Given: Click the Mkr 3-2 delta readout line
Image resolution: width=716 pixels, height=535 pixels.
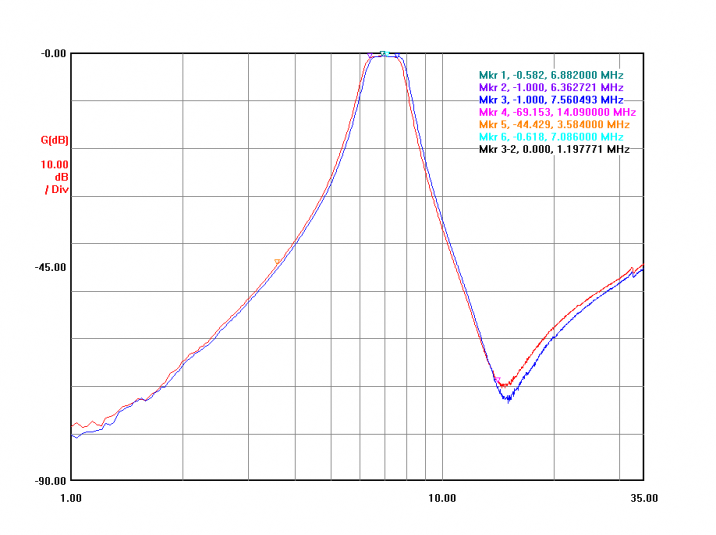Looking at the screenshot, I should point(554,149).
